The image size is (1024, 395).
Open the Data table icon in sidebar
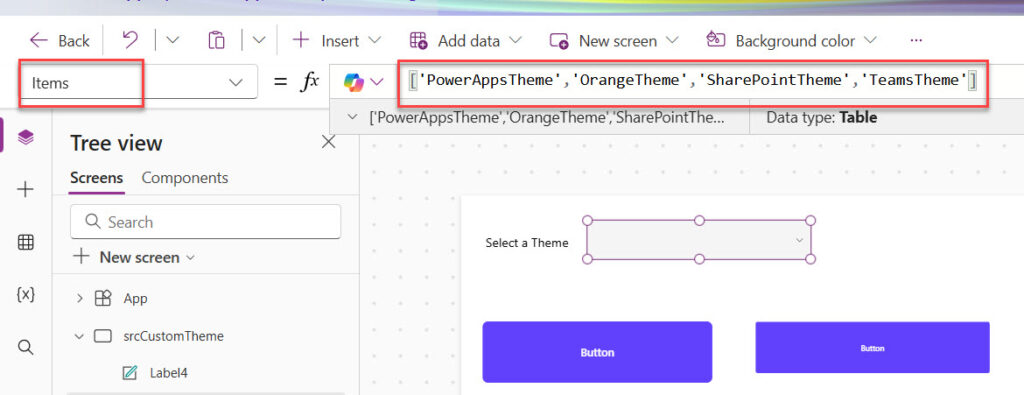pos(25,242)
